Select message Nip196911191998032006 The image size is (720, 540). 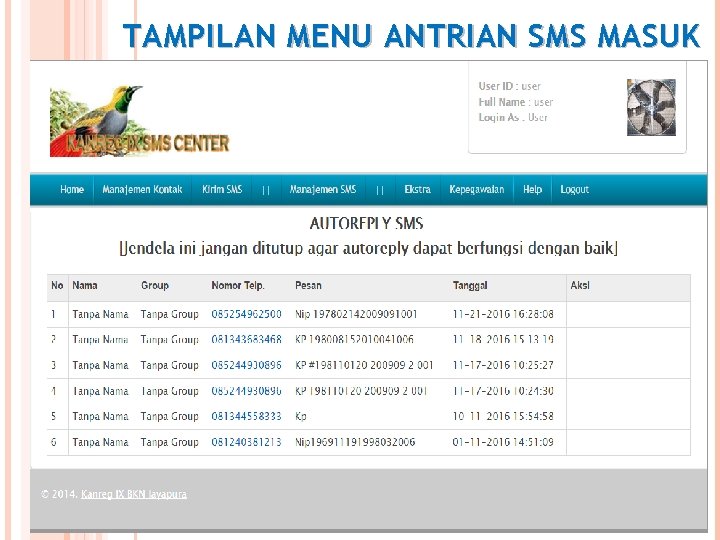(x=355, y=442)
